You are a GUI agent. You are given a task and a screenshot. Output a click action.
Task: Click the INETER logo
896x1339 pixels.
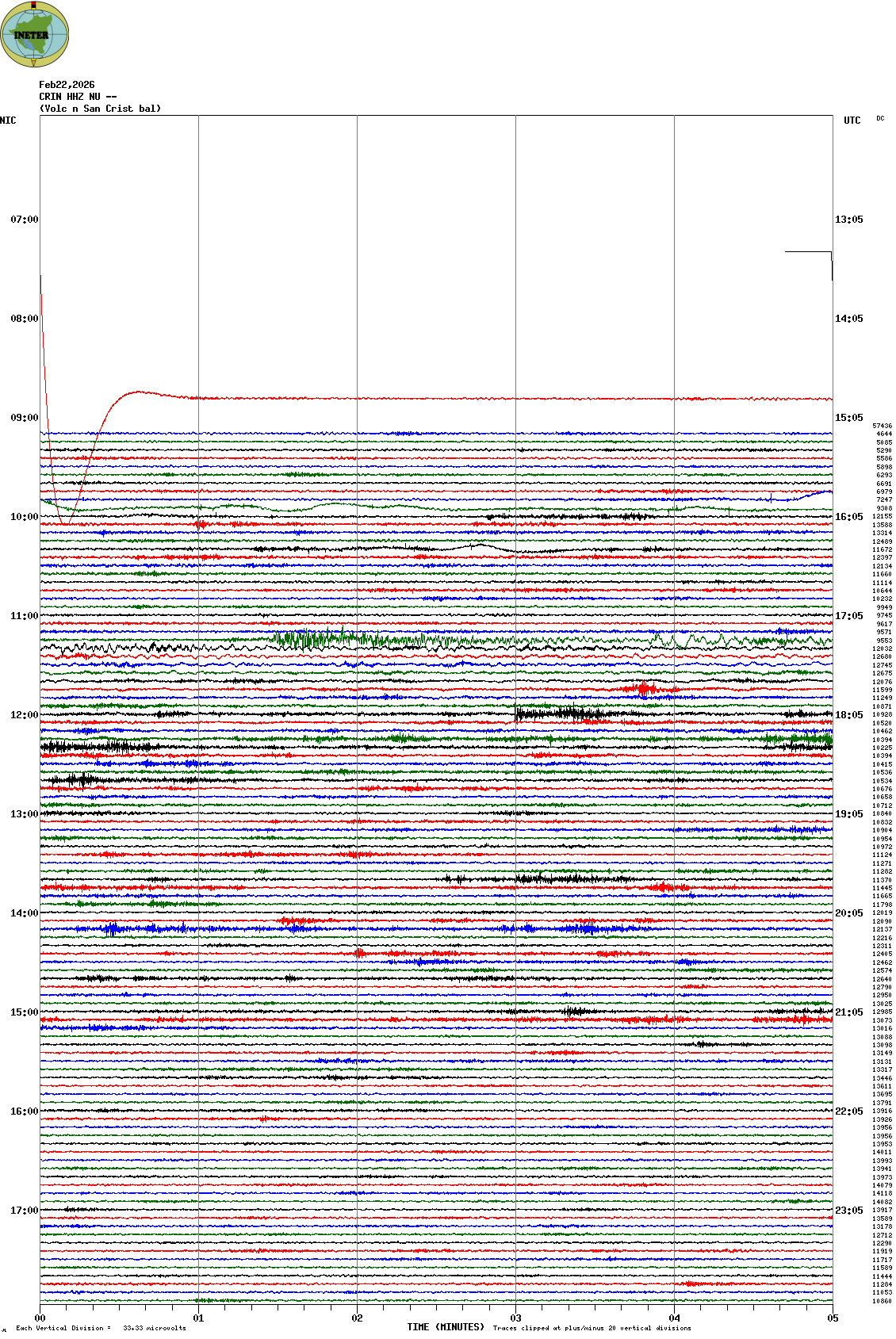point(35,34)
